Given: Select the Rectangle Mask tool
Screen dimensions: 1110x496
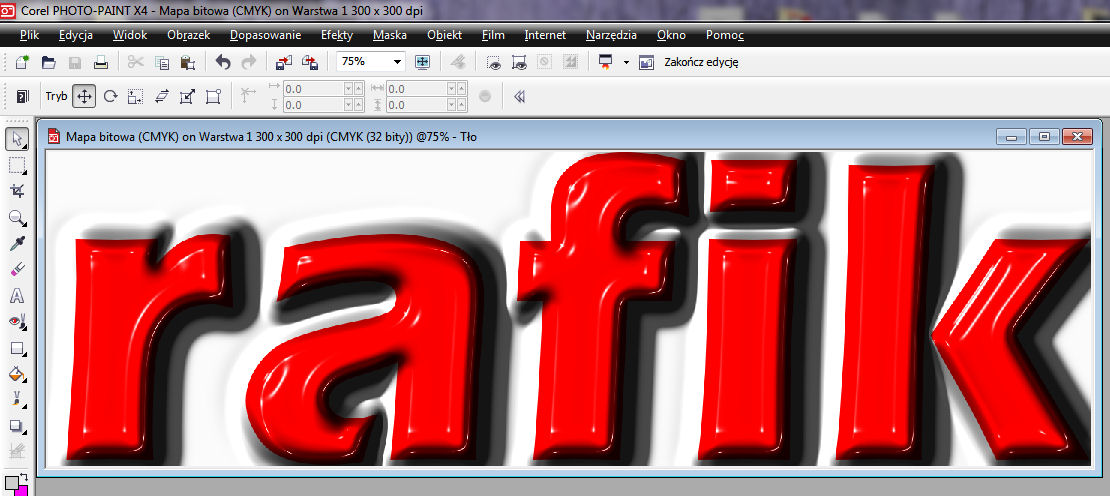Looking at the screenshot, I should tap(17, 165).
